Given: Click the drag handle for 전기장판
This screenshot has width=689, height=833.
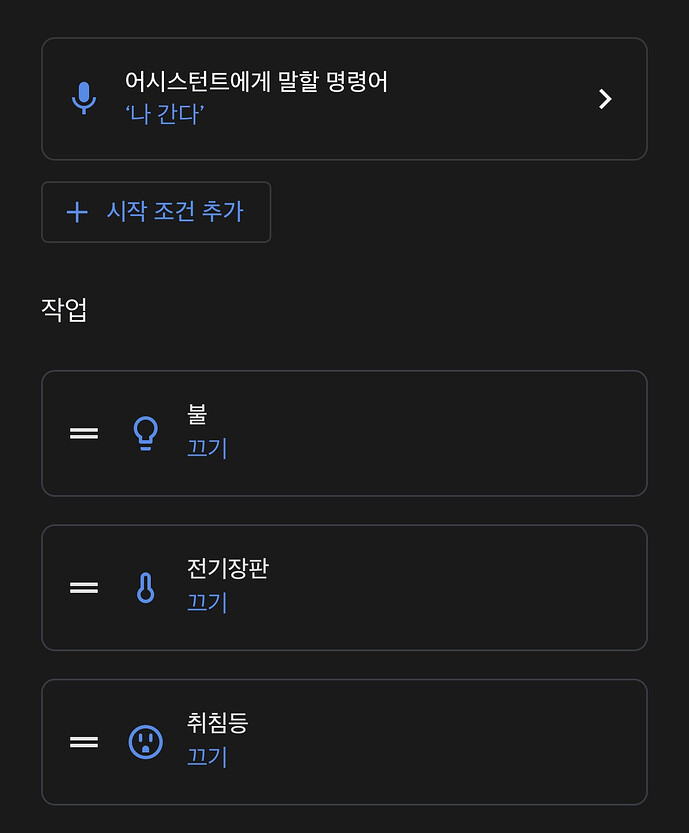Looking at the screenshot, I should [84, 588].
